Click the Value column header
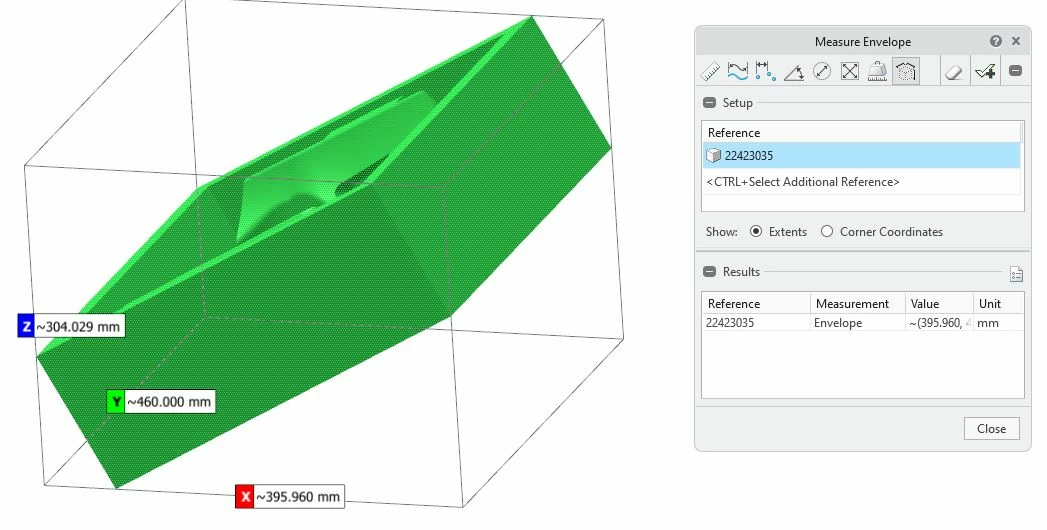The image size is (1047, 530). tap(939, 304)
